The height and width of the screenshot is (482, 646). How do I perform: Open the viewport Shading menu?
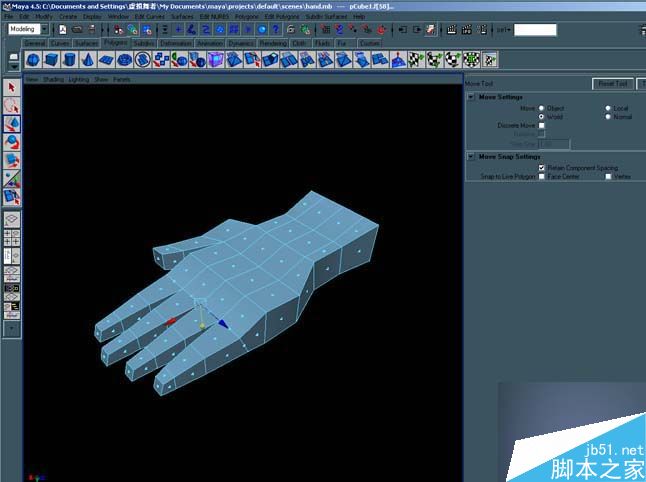pyautogui.click(x=53, y=79)
